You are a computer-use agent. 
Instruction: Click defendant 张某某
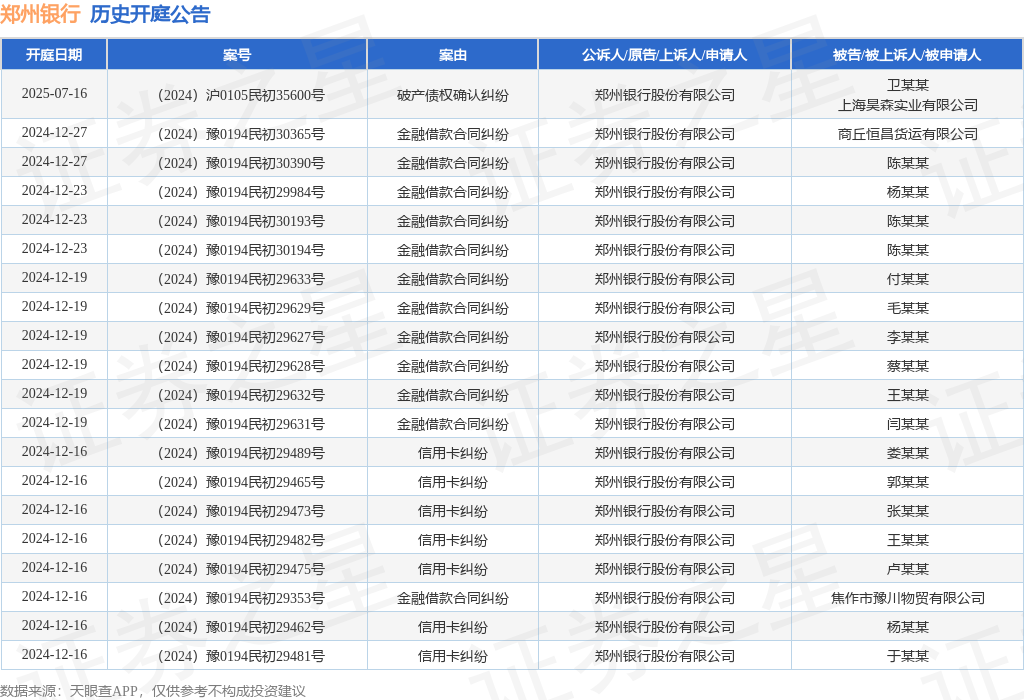pos(908,511)
